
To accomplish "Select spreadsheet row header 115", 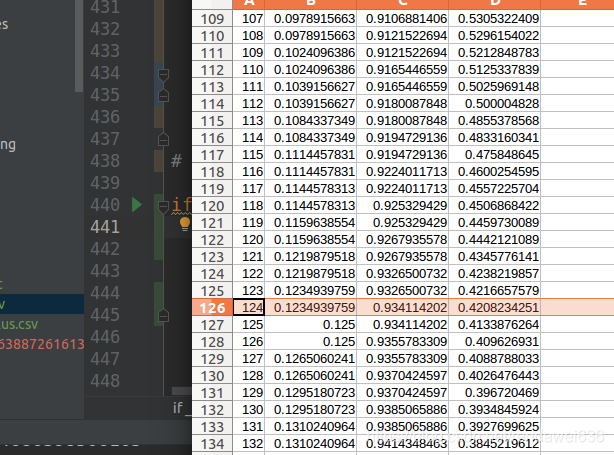I will [x=212, y=121].
